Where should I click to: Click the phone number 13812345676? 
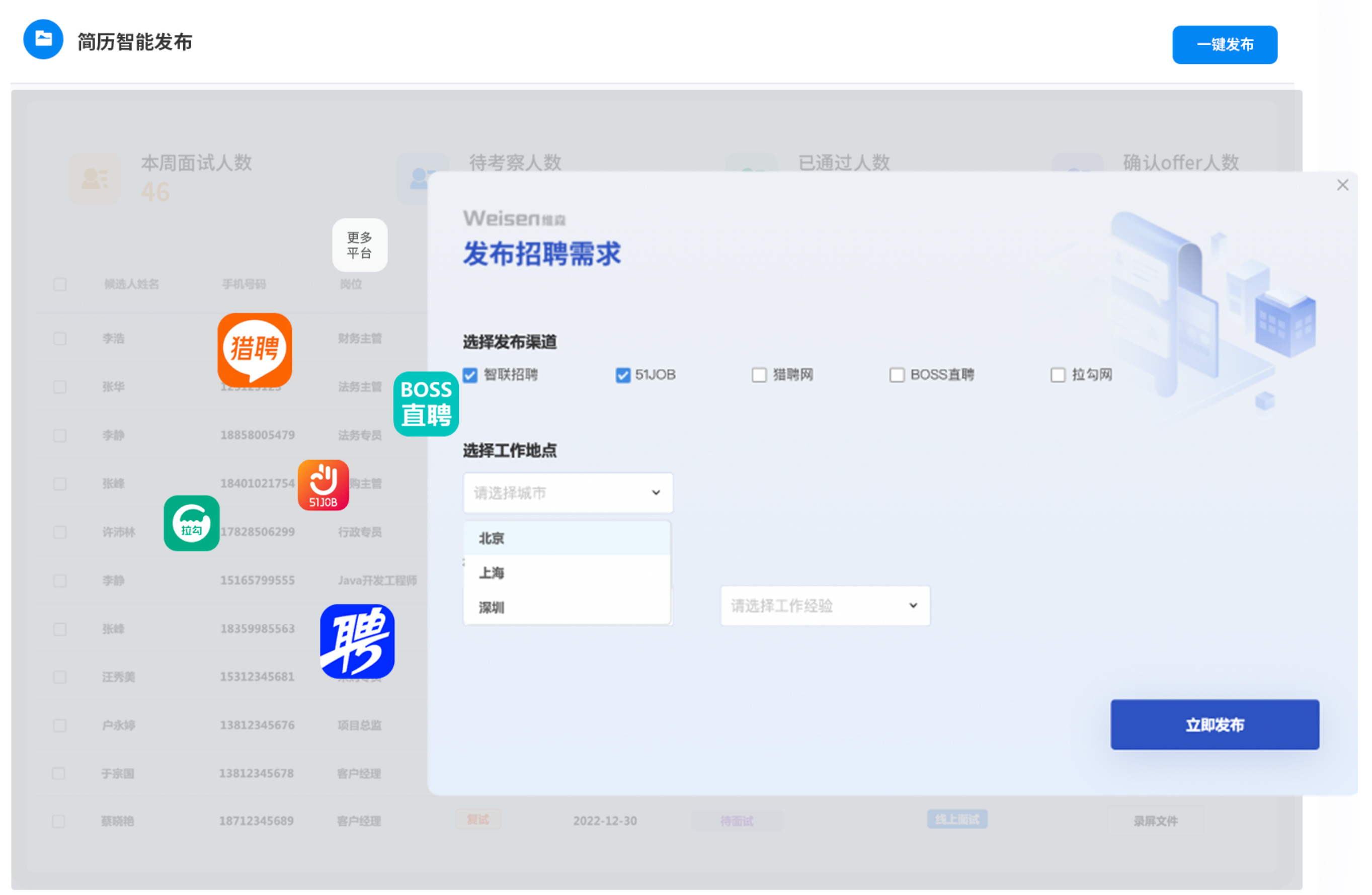coord(257,725)
